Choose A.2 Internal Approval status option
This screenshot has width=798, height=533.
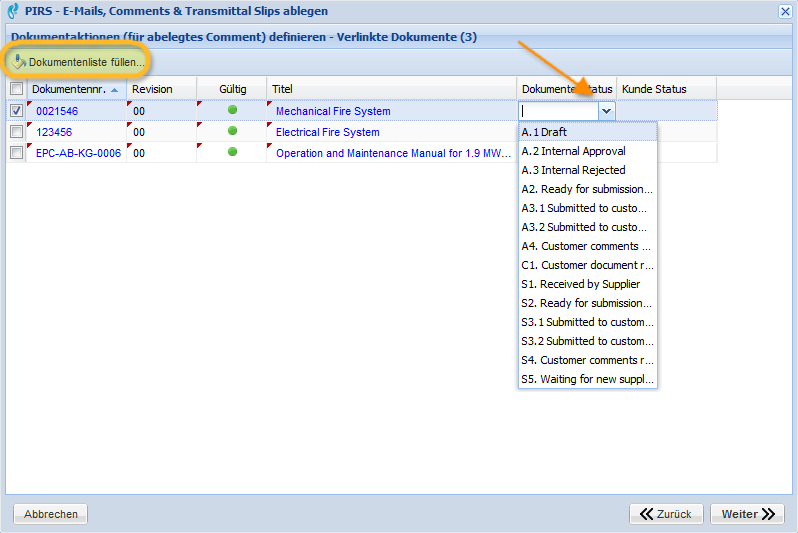tap(573, 151)
